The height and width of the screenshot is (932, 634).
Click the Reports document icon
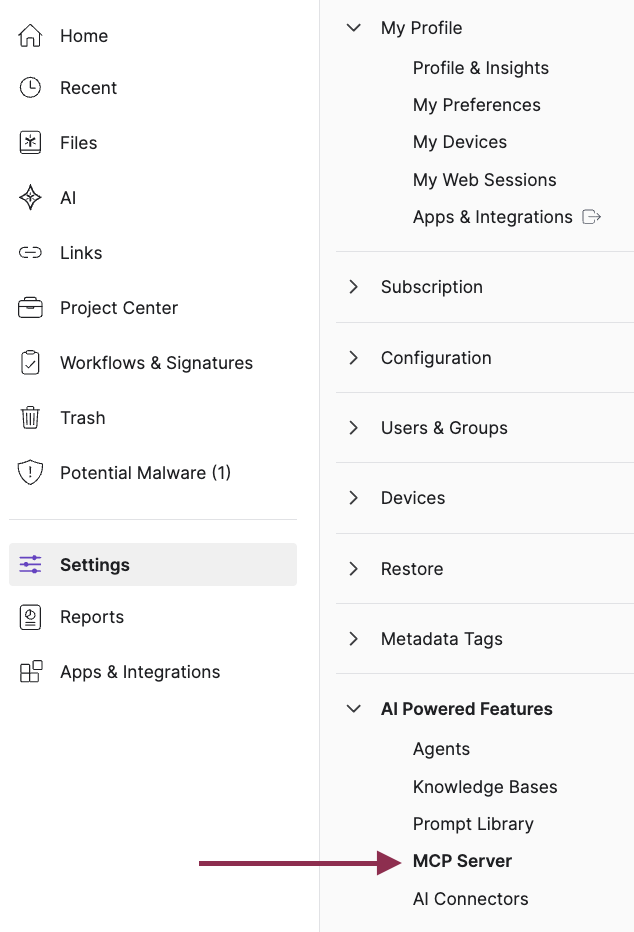click(x=30, y=617)
